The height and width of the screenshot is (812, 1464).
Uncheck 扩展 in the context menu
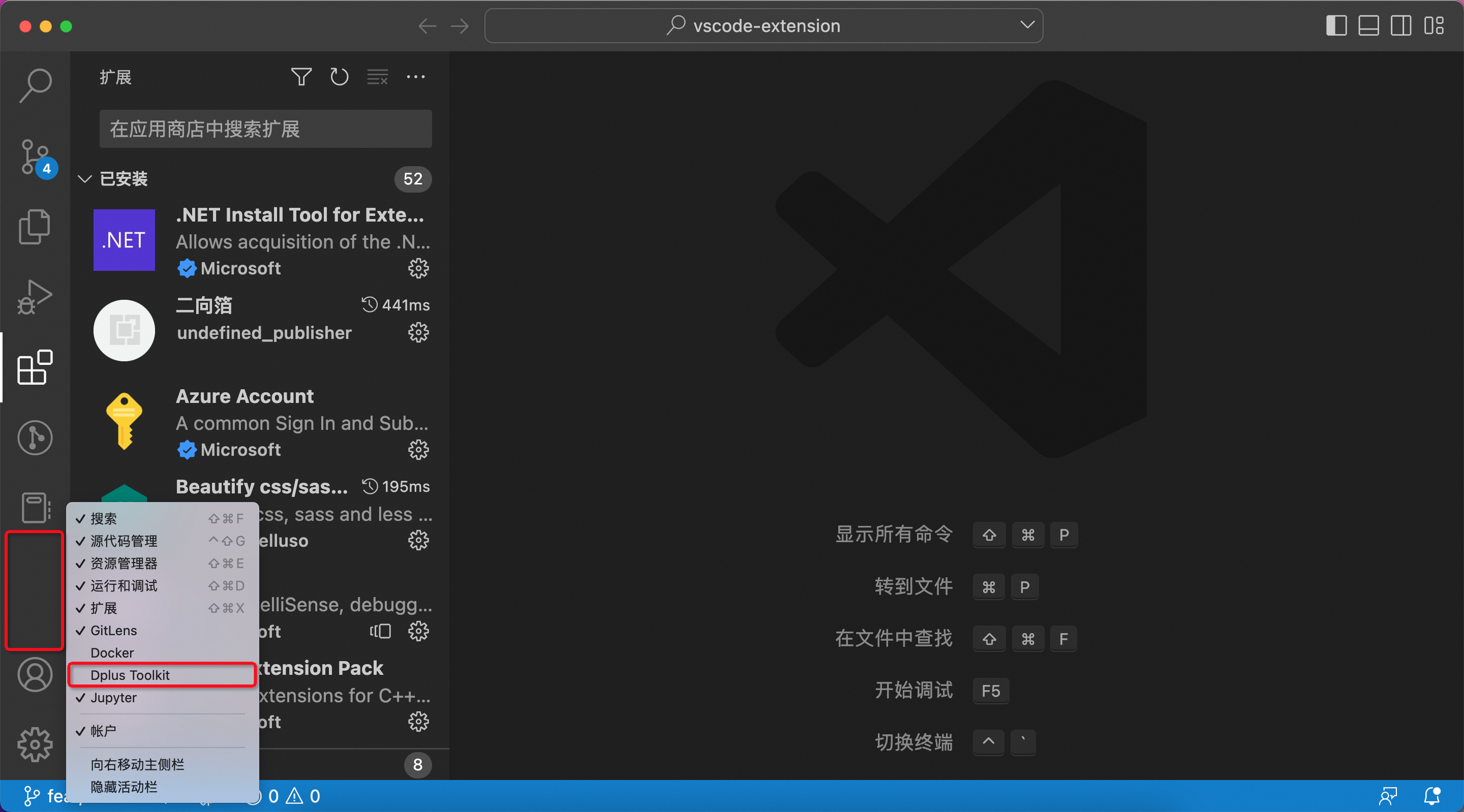click(163, 608)
